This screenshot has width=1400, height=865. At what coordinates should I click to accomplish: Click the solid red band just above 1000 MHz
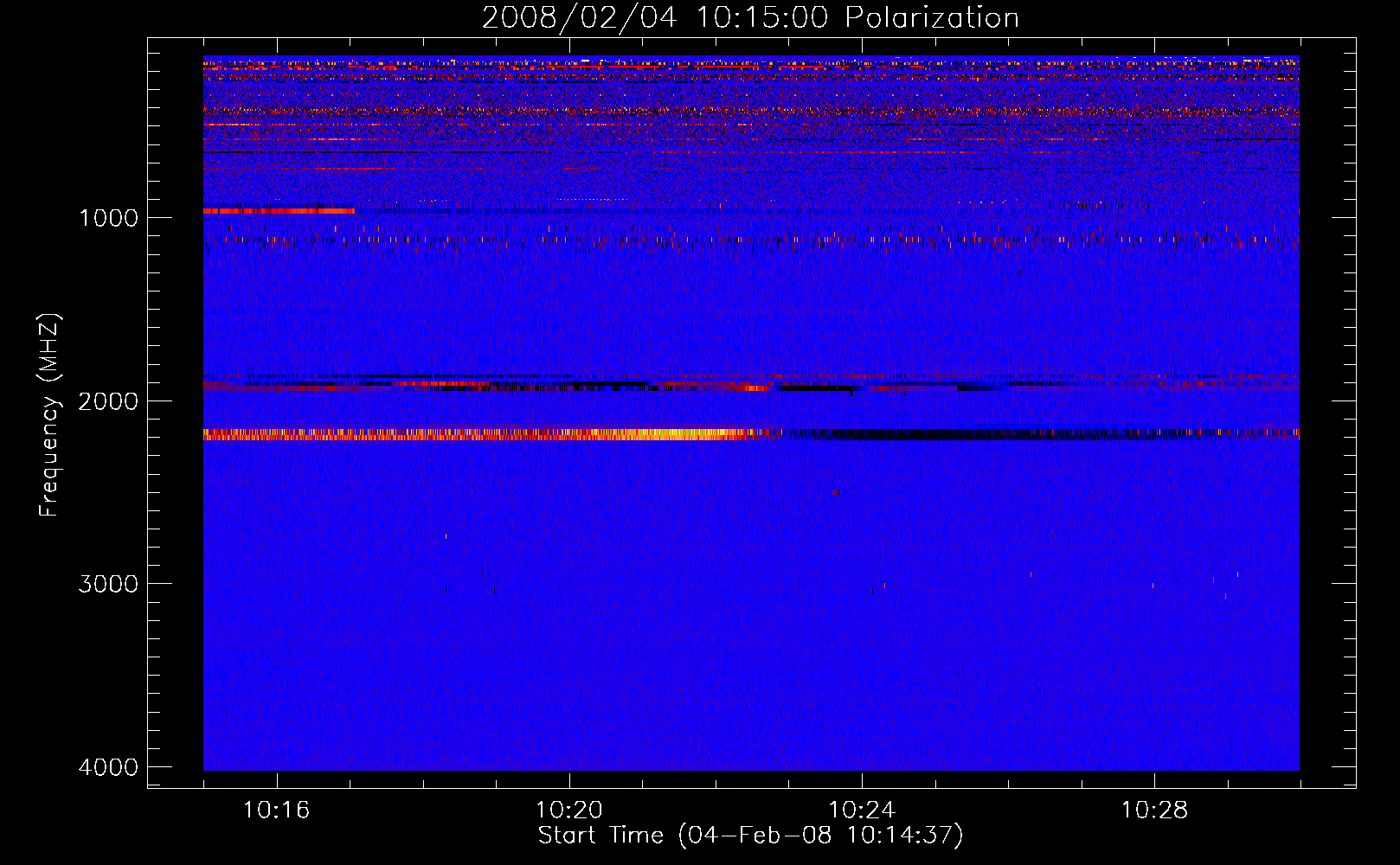(277, 210)
